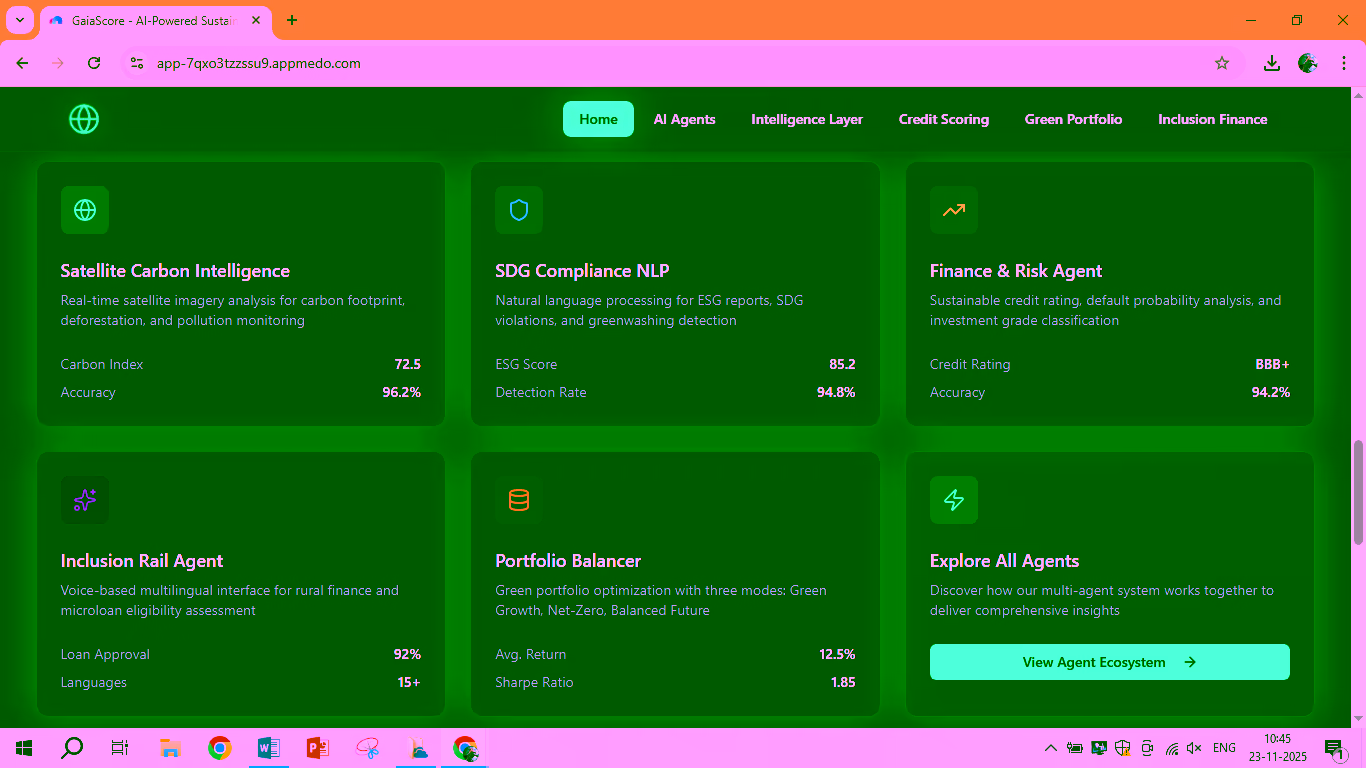
Task: Click the ENG language indicator in tray
Action: [1224, 748]
